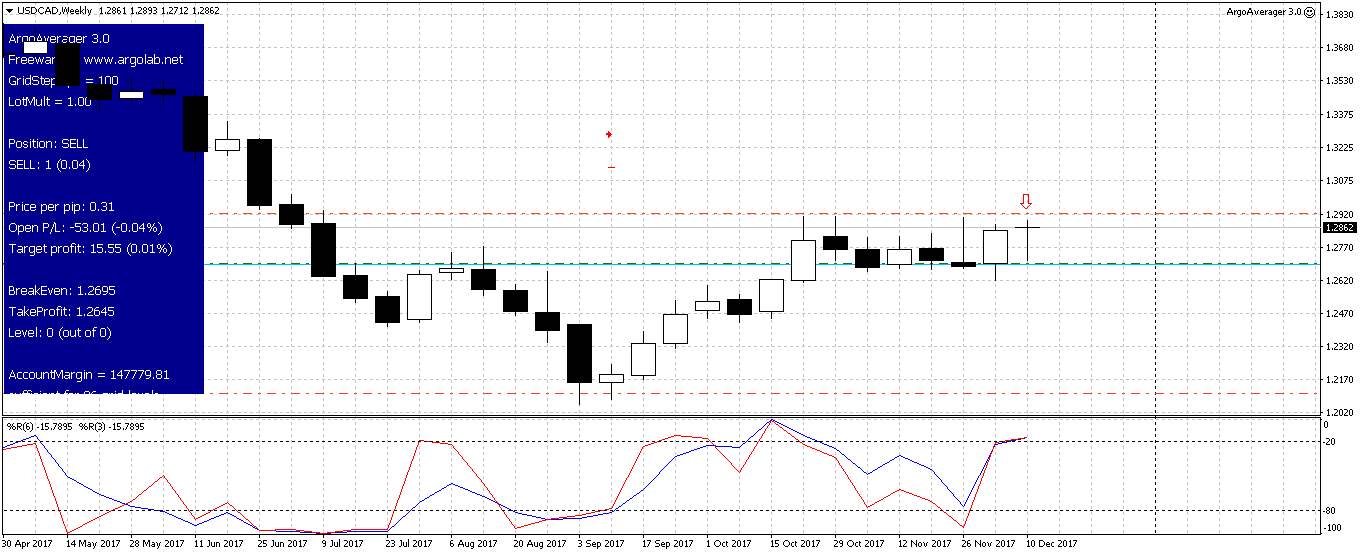Select 'Target profit: 15.55 (0.01%)' text
Viewport: 1360px width, 555px height.
pyautogui.click(x=90, y=248)
